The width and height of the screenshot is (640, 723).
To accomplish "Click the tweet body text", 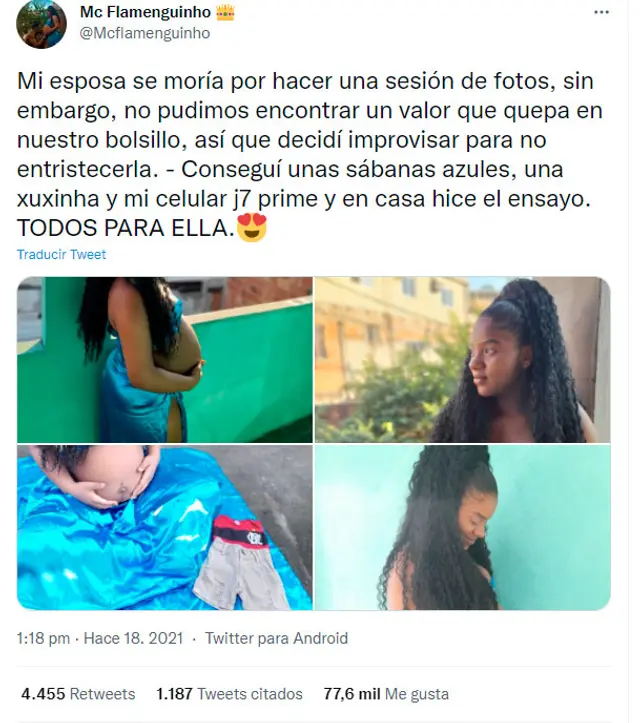I will (310, 154).
